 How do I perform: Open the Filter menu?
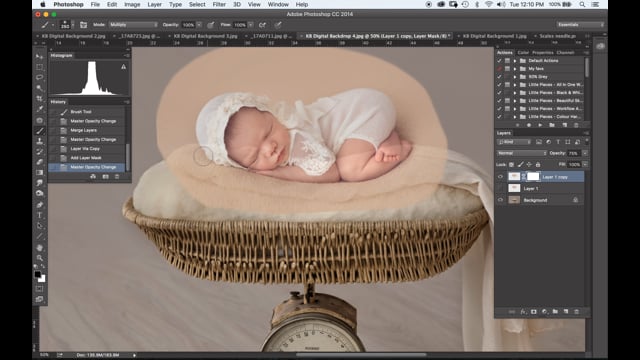(x=219, y=4)
